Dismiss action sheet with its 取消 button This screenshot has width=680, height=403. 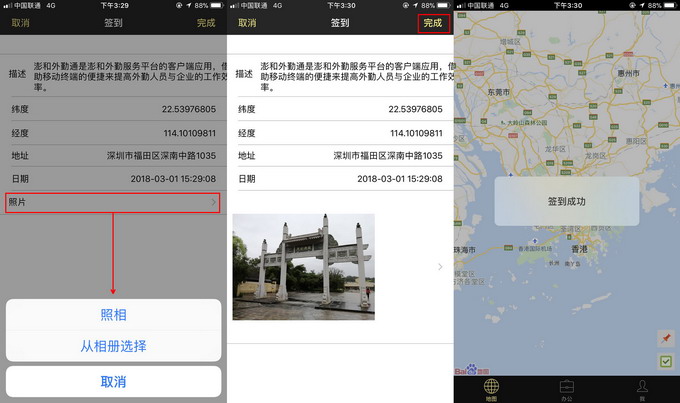coord(113,382)
